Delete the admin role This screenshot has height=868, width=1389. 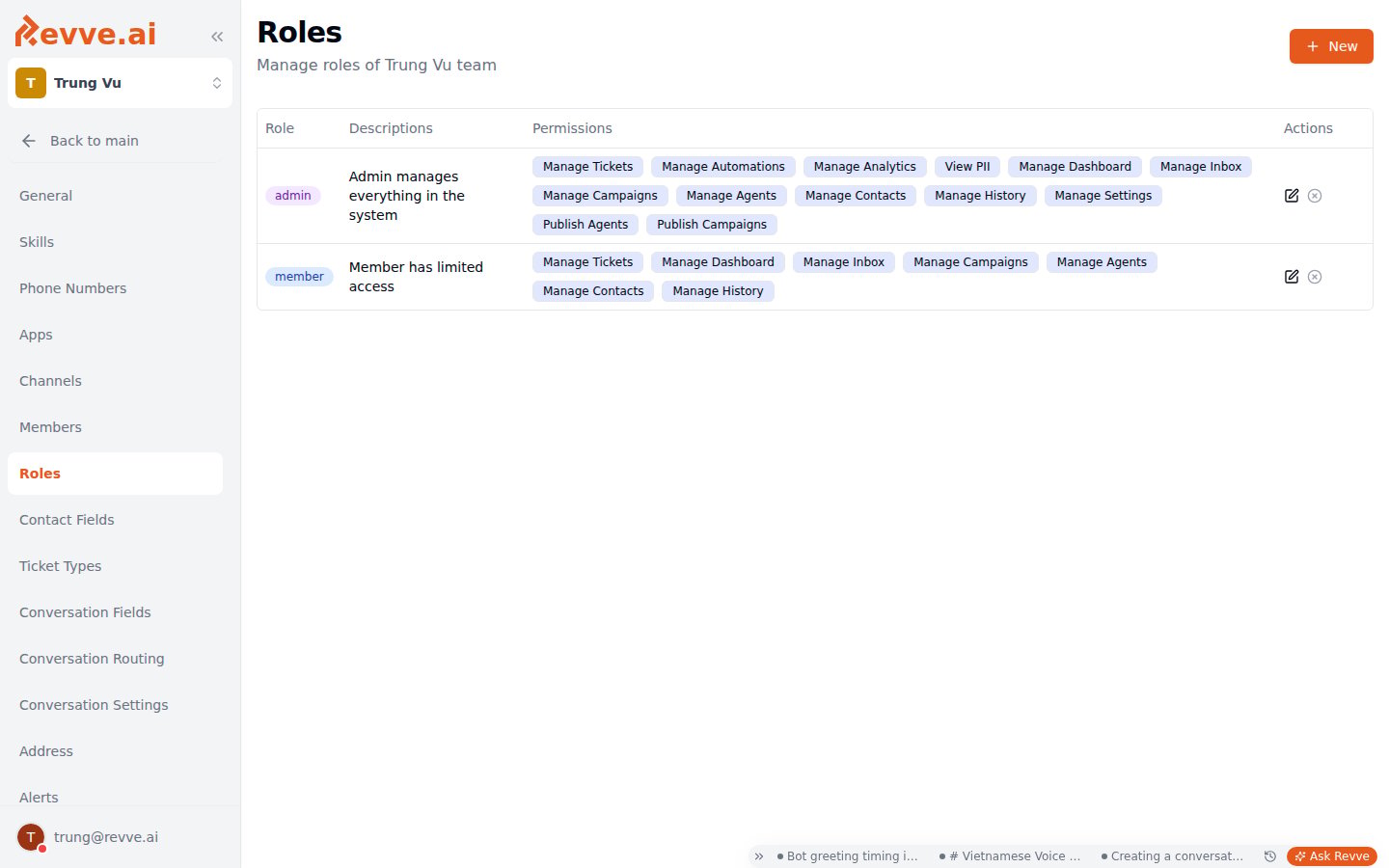pos(1315,196)
